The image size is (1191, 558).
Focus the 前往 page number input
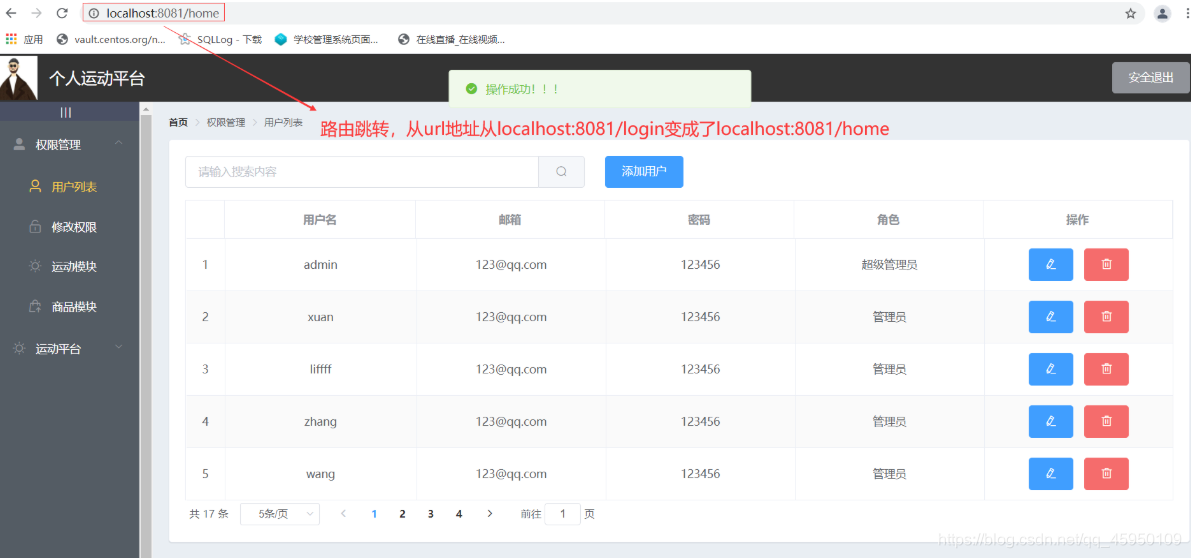click(563, 514)
